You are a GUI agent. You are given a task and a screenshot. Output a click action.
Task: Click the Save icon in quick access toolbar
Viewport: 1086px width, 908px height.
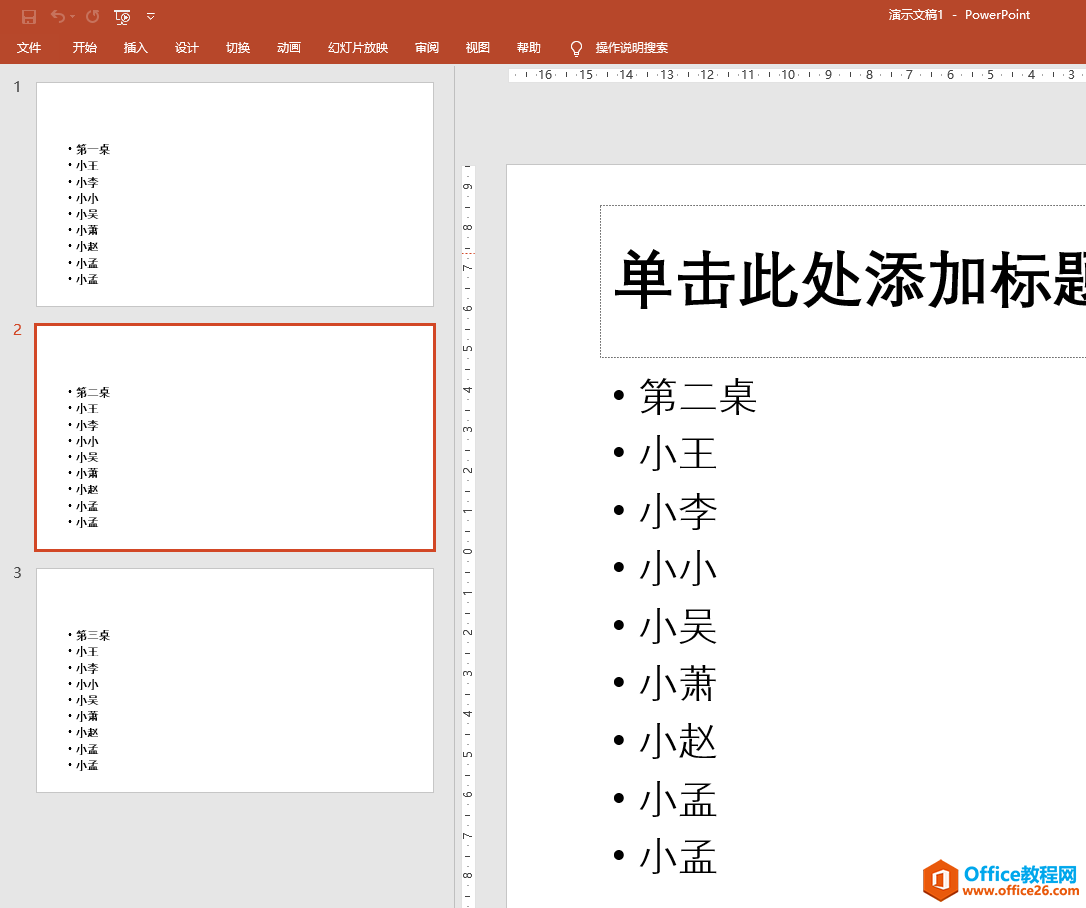[29, 16]
